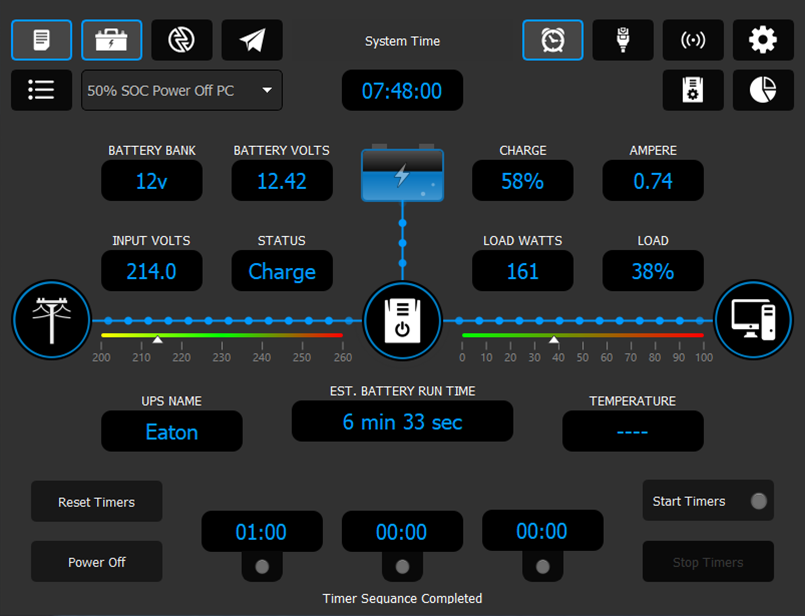
Task: Enable the first timer's radio toggle
Action: 261,566
